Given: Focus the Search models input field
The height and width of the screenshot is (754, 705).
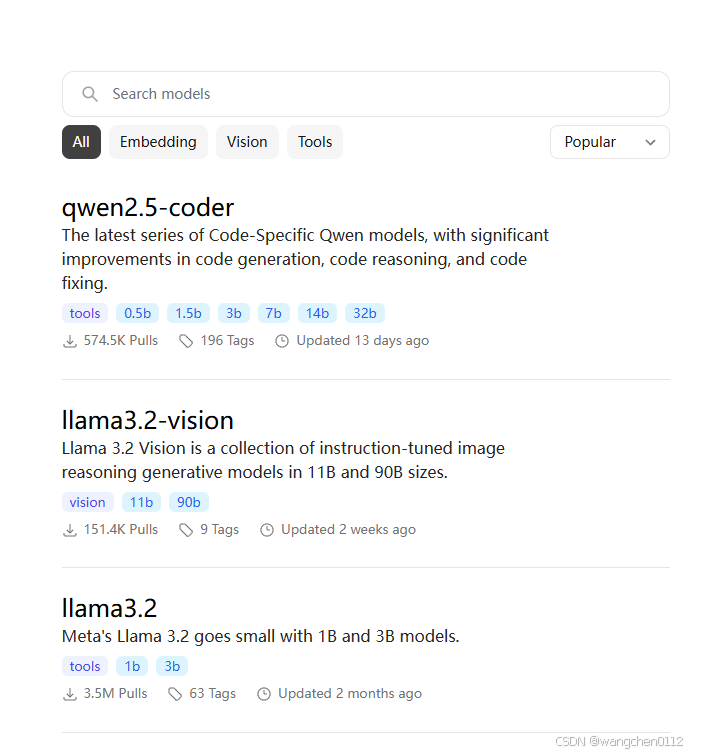Looking at the screenshot, I should (x=366, y=94).
